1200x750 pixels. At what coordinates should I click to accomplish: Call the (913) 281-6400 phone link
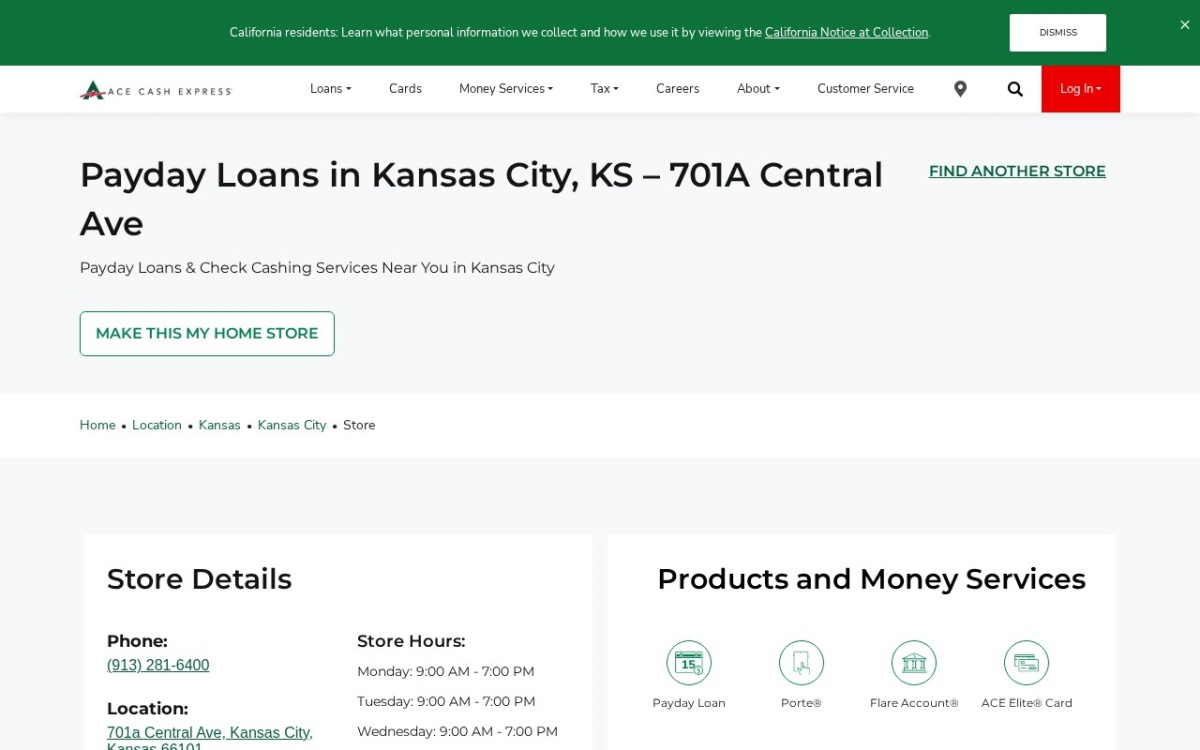[x=158, y=665]
